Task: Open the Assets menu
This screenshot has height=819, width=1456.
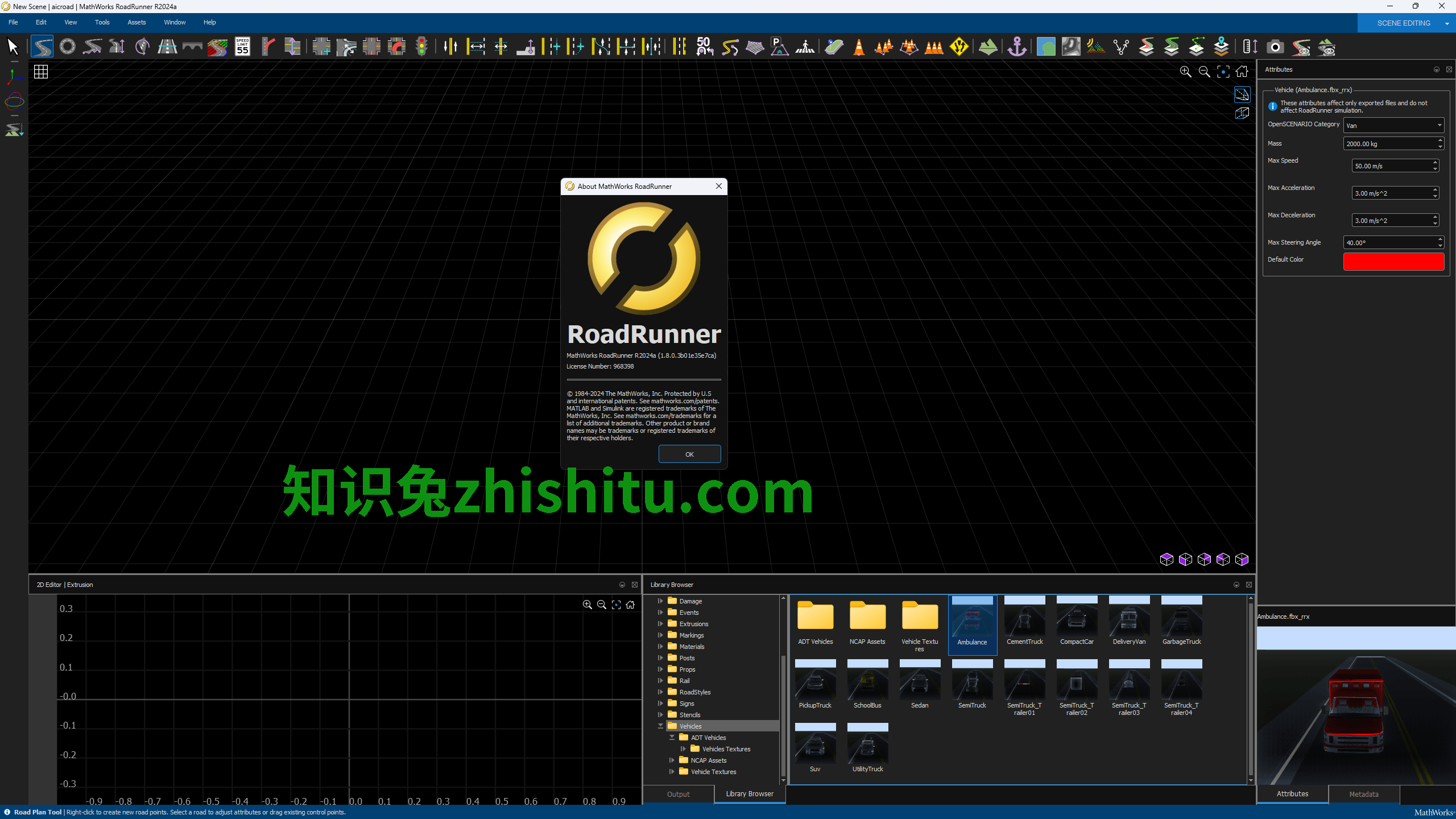Action: (136, 22)
